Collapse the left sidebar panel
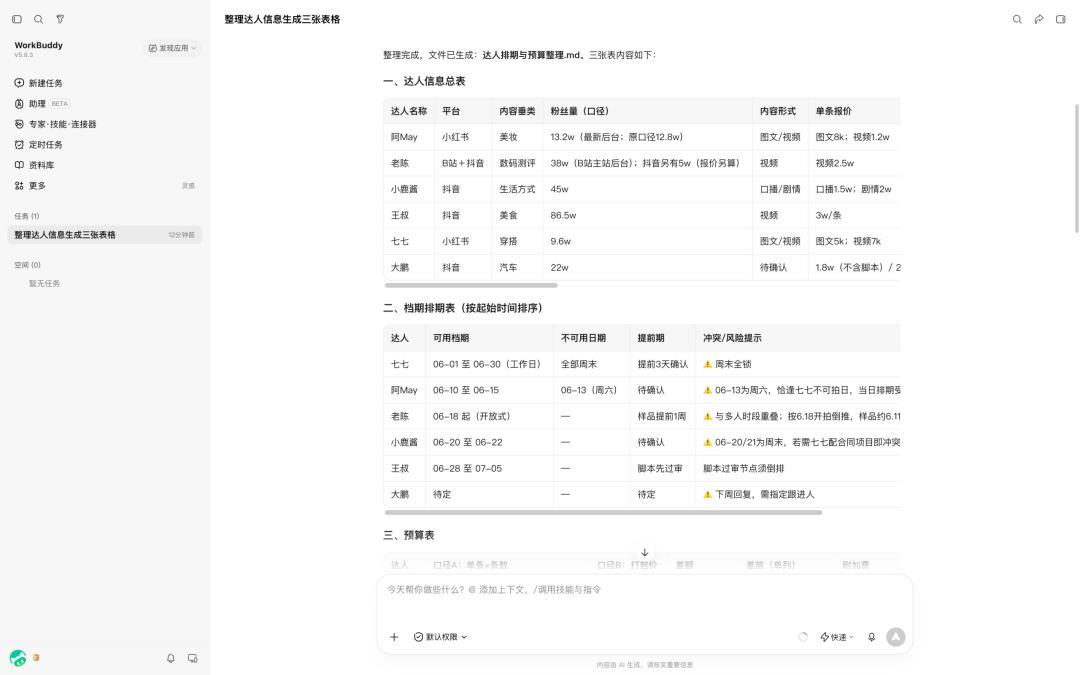1080x675 pixels. (x=17, y=19)
